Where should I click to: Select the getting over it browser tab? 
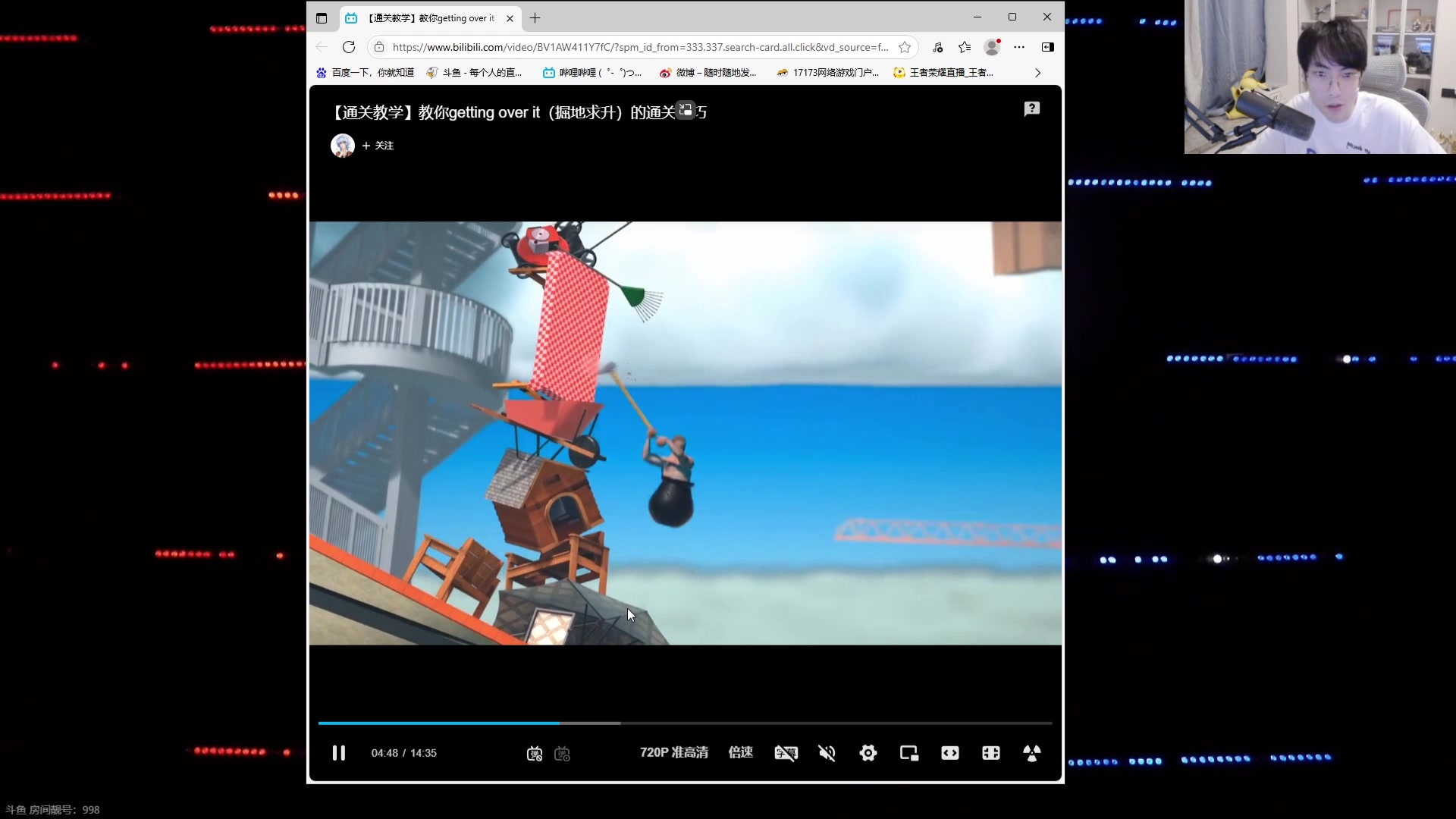click(430, 18)
